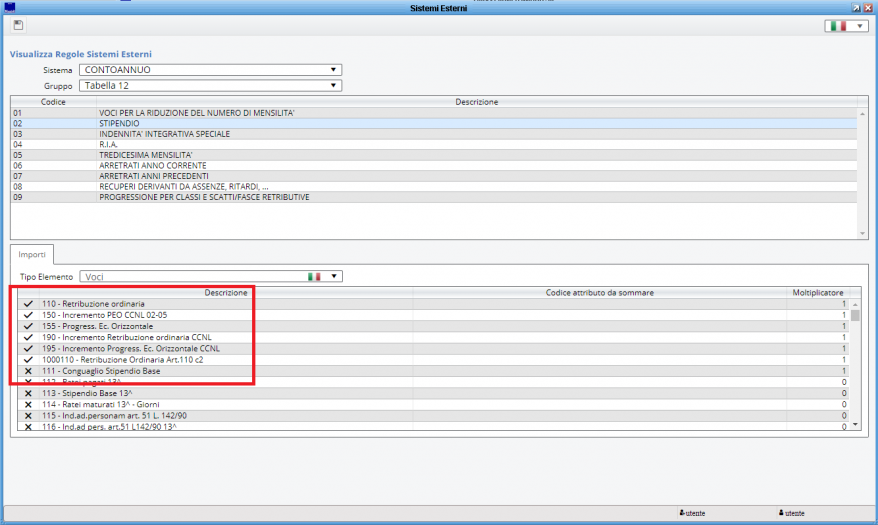Image resolution: width=878 pixels, height=525 pixels.
Task: Switch to the Importi tab
Action: pyautogui.click(x=32, y=255)
